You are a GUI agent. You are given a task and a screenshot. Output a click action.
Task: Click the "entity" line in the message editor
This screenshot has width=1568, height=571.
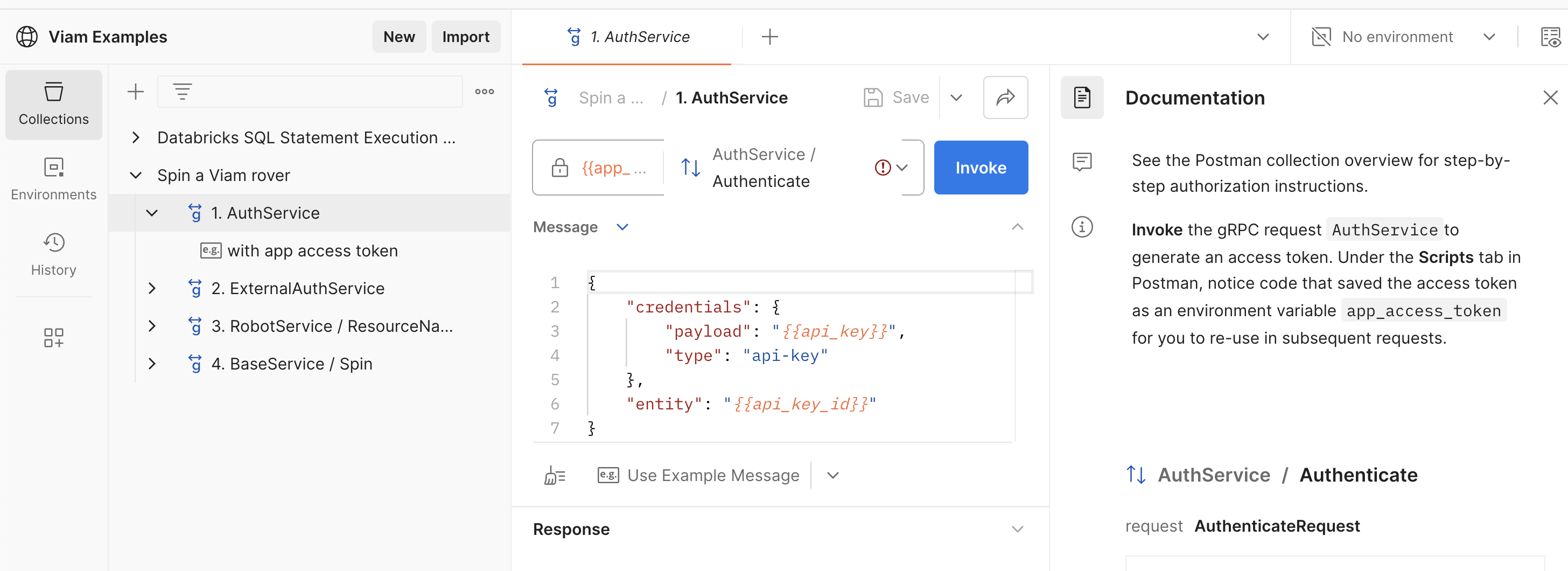pos(751,404)
